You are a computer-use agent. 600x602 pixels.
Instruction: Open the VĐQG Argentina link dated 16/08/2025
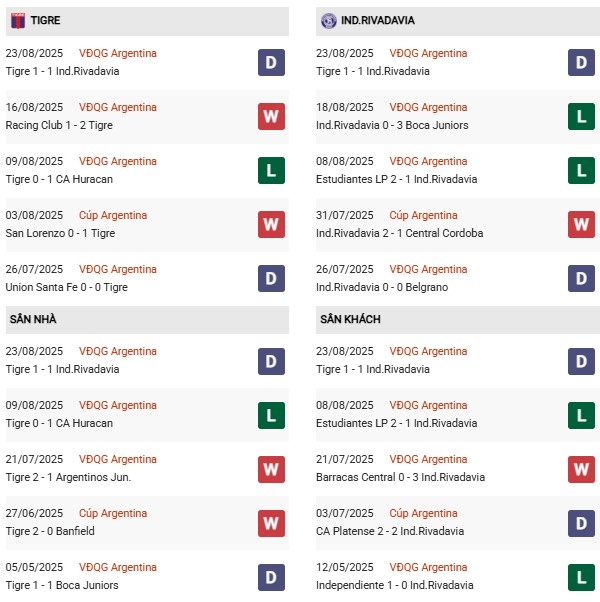(118, 107)
